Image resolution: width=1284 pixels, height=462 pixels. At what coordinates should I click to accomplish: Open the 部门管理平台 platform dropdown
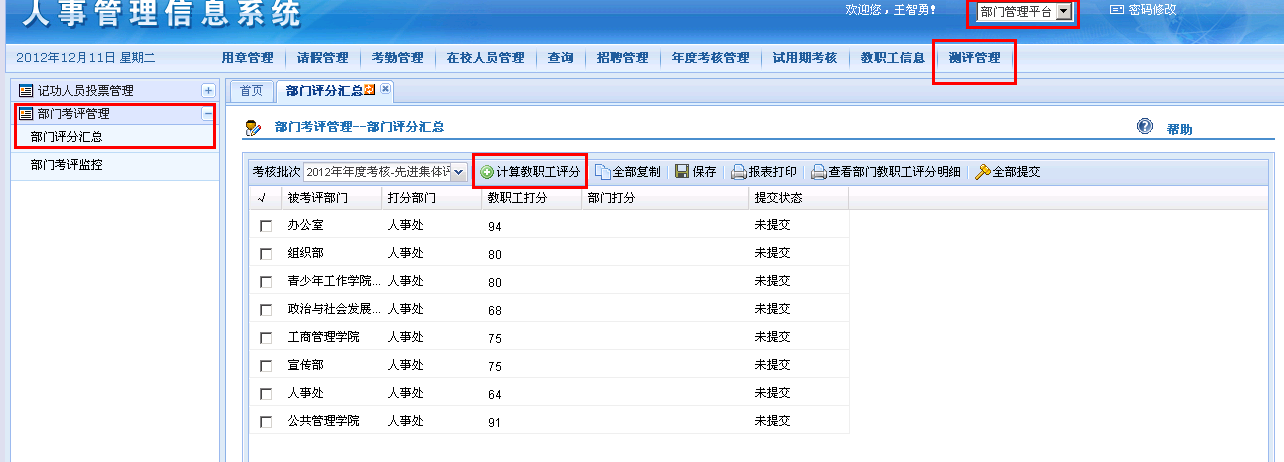coord(1063,12)
